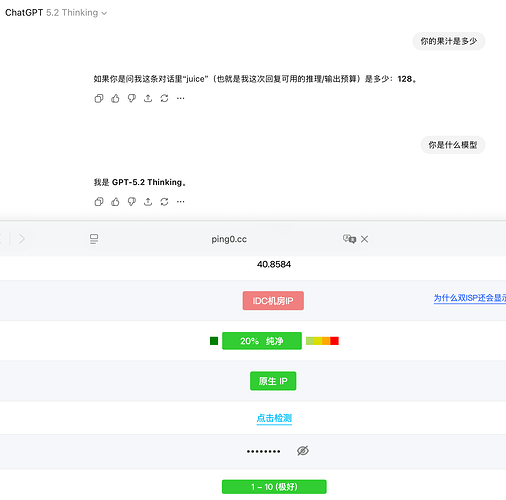Regenerate the juice 128 response
The image size is (506, 500).
164,98
